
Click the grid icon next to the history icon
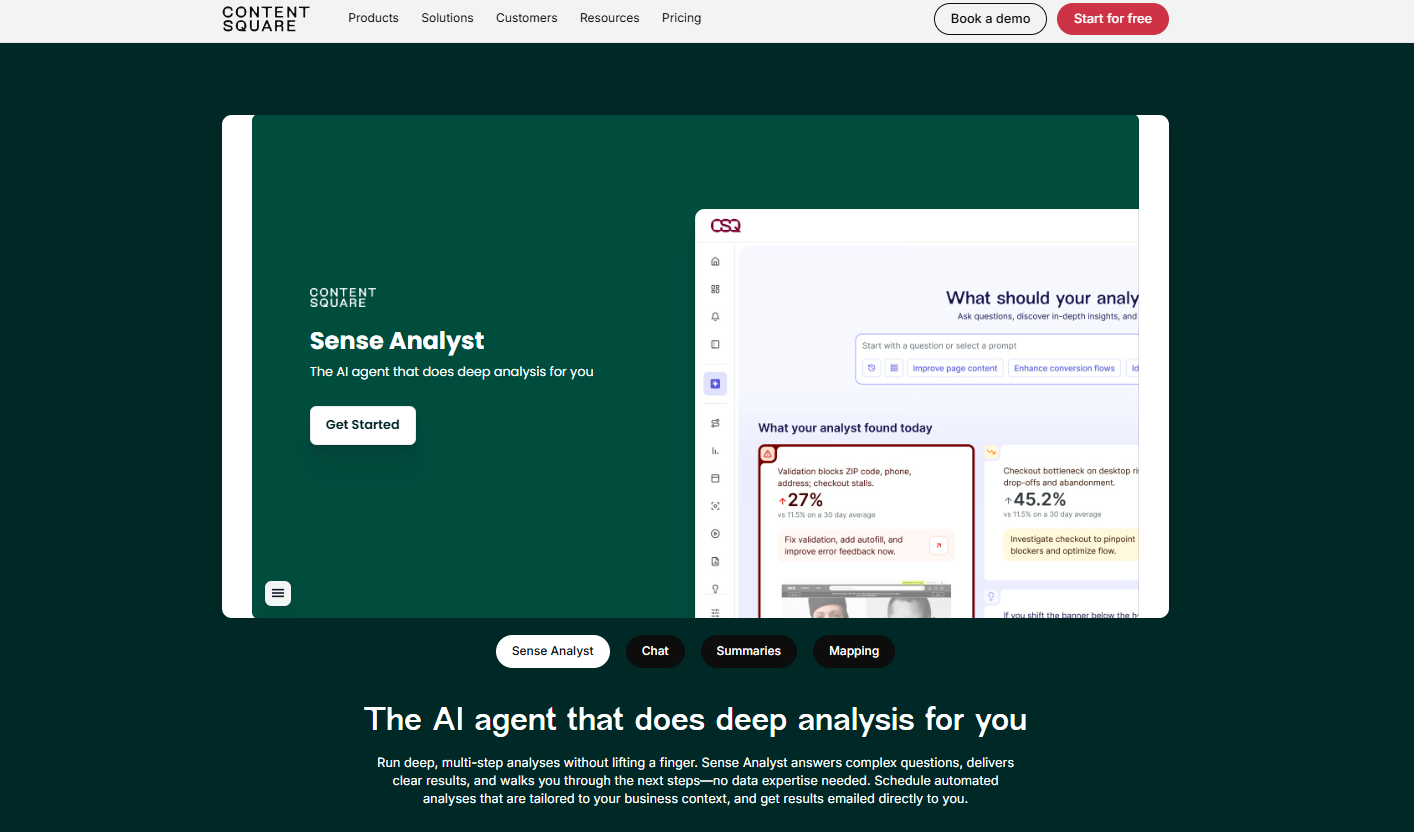(x=894, y=368)
